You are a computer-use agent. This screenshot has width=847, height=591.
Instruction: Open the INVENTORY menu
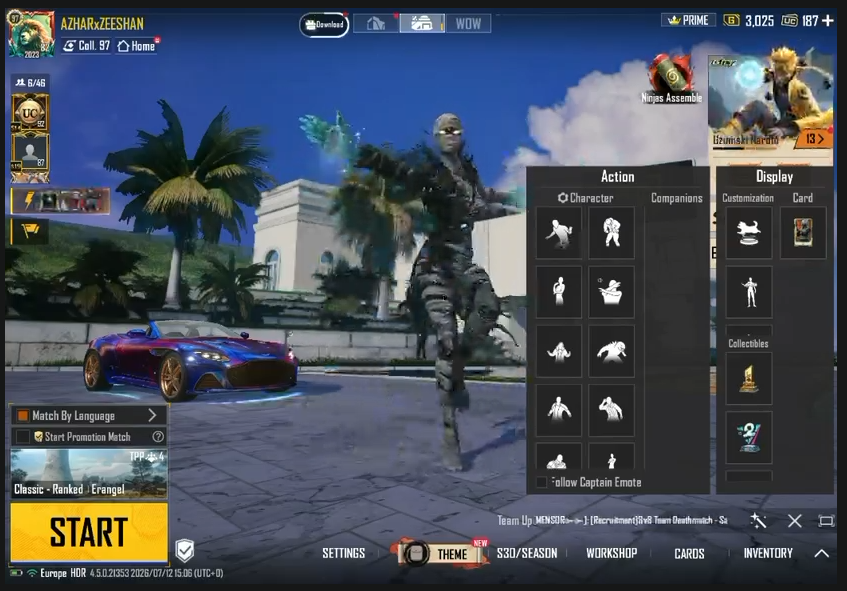tap(768, 553)
